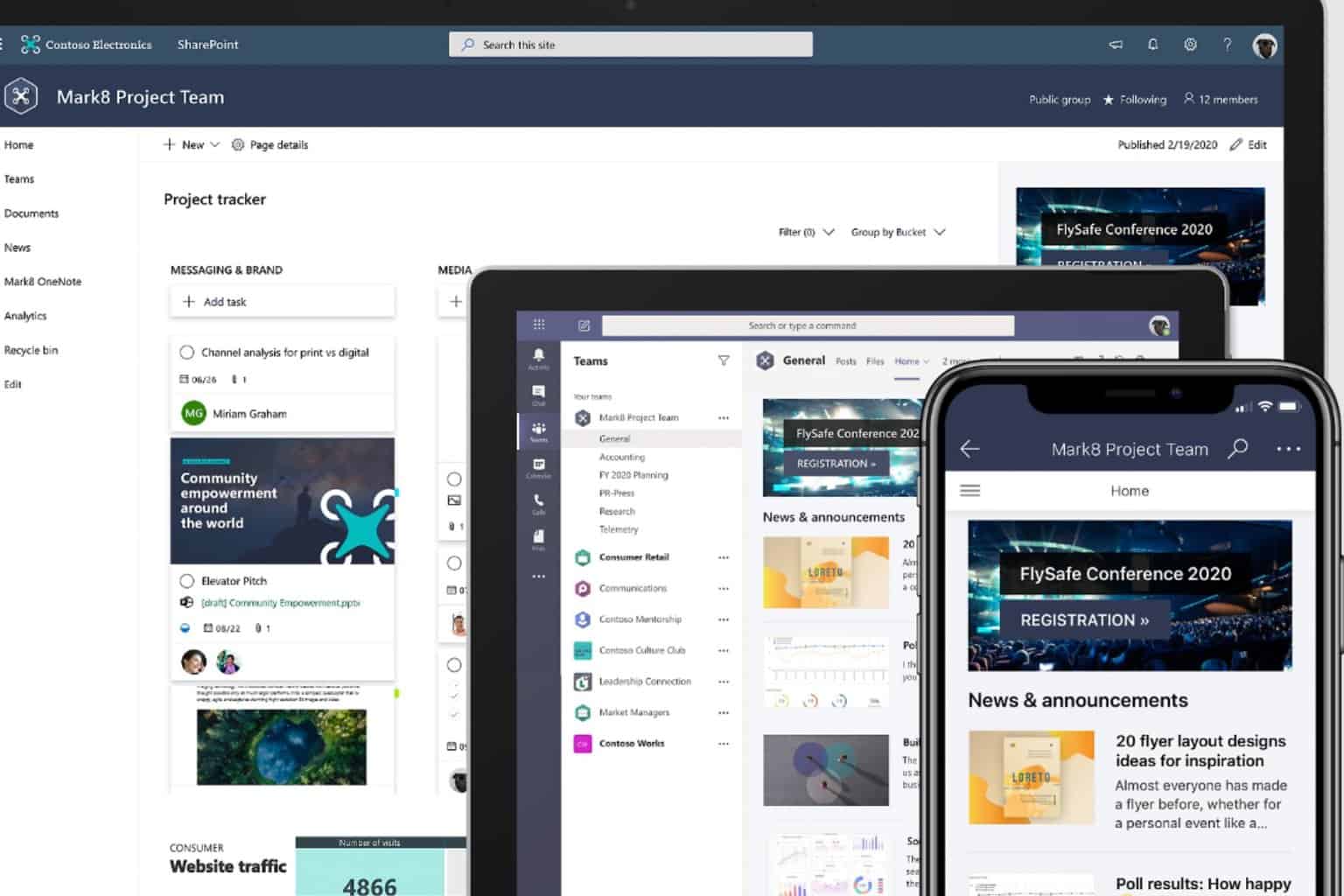Open the New dropdown in the command bar
Image resolution: width=1344 pixels, height=896 pixels.
tap(191, 145)
